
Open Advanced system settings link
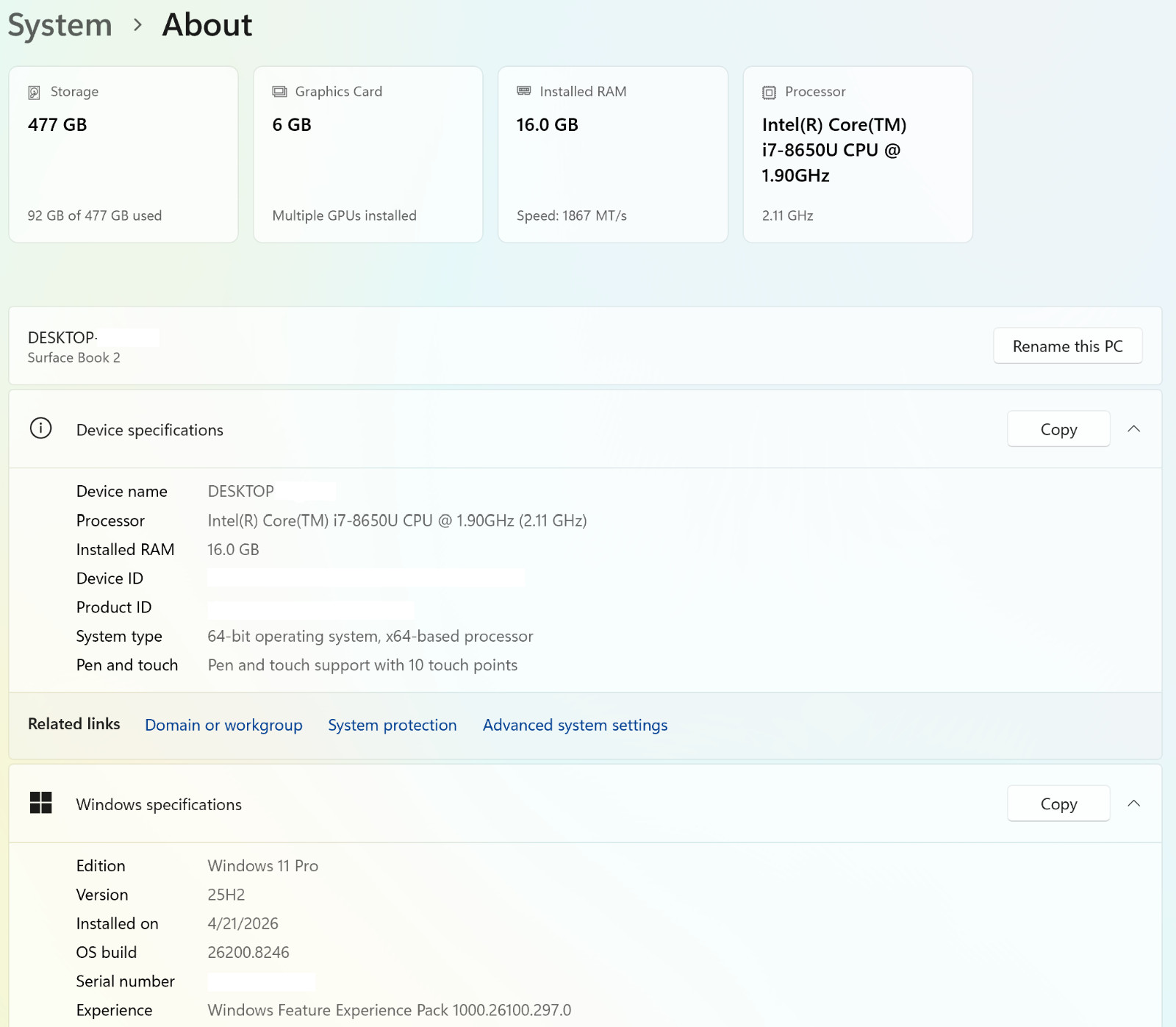click(x=575, y=725)
